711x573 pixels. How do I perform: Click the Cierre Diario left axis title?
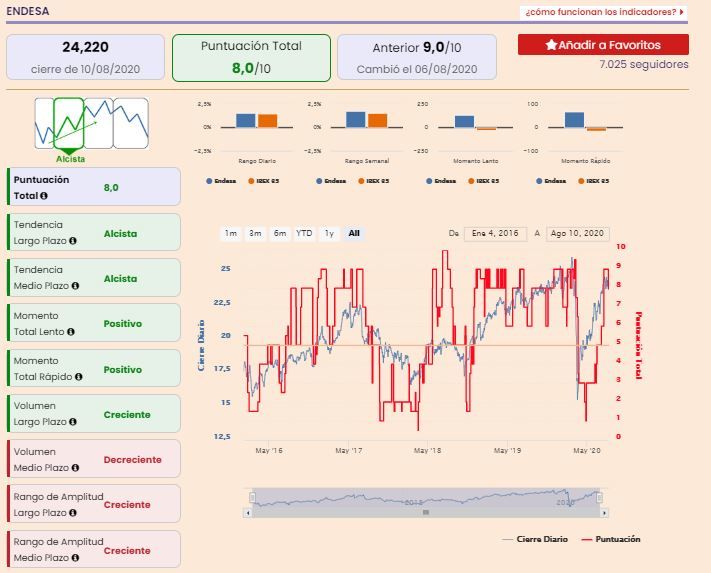tap(201, 345)
